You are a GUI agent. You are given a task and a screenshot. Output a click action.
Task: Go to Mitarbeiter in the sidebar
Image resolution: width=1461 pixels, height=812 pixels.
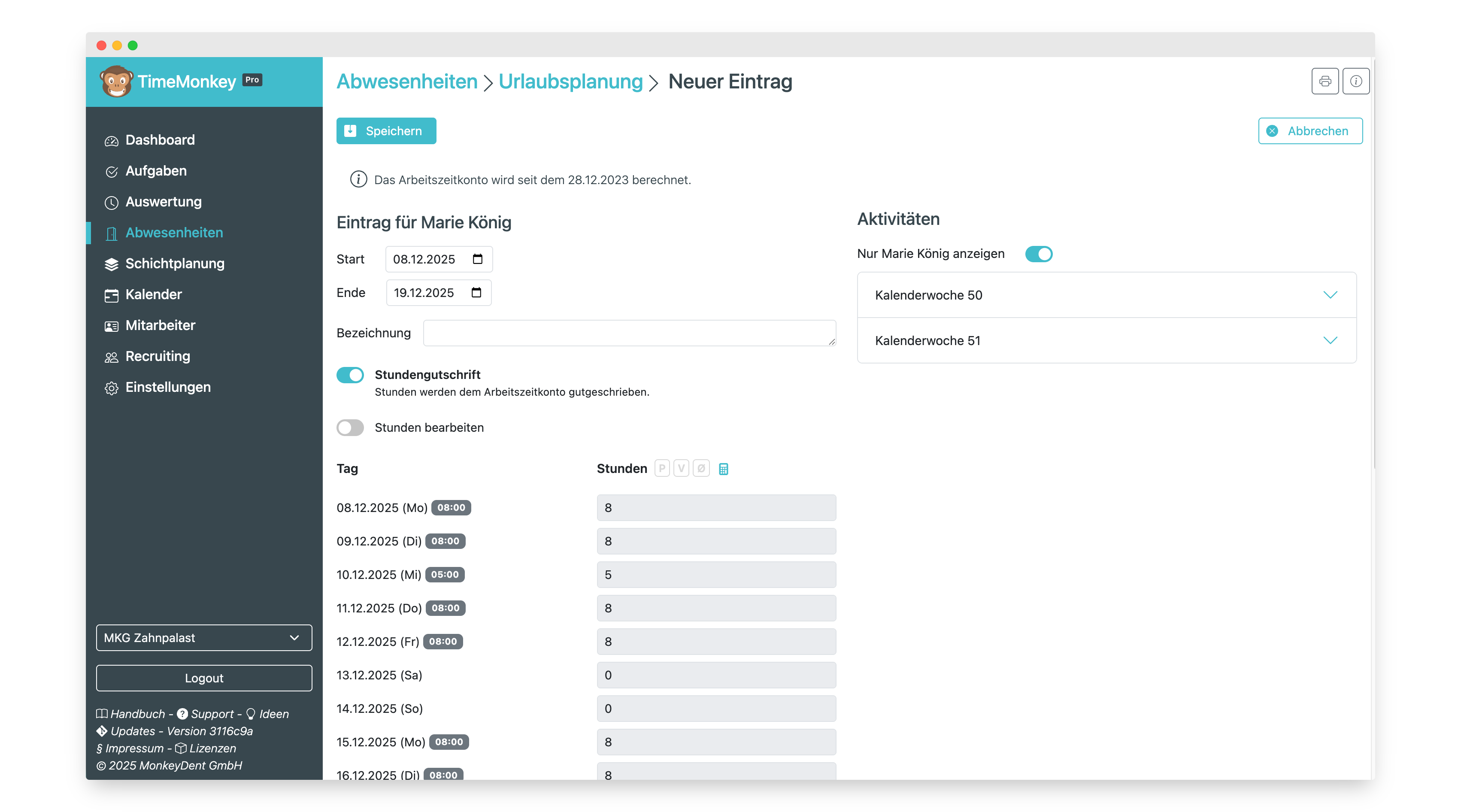click(x=160, y=325)
